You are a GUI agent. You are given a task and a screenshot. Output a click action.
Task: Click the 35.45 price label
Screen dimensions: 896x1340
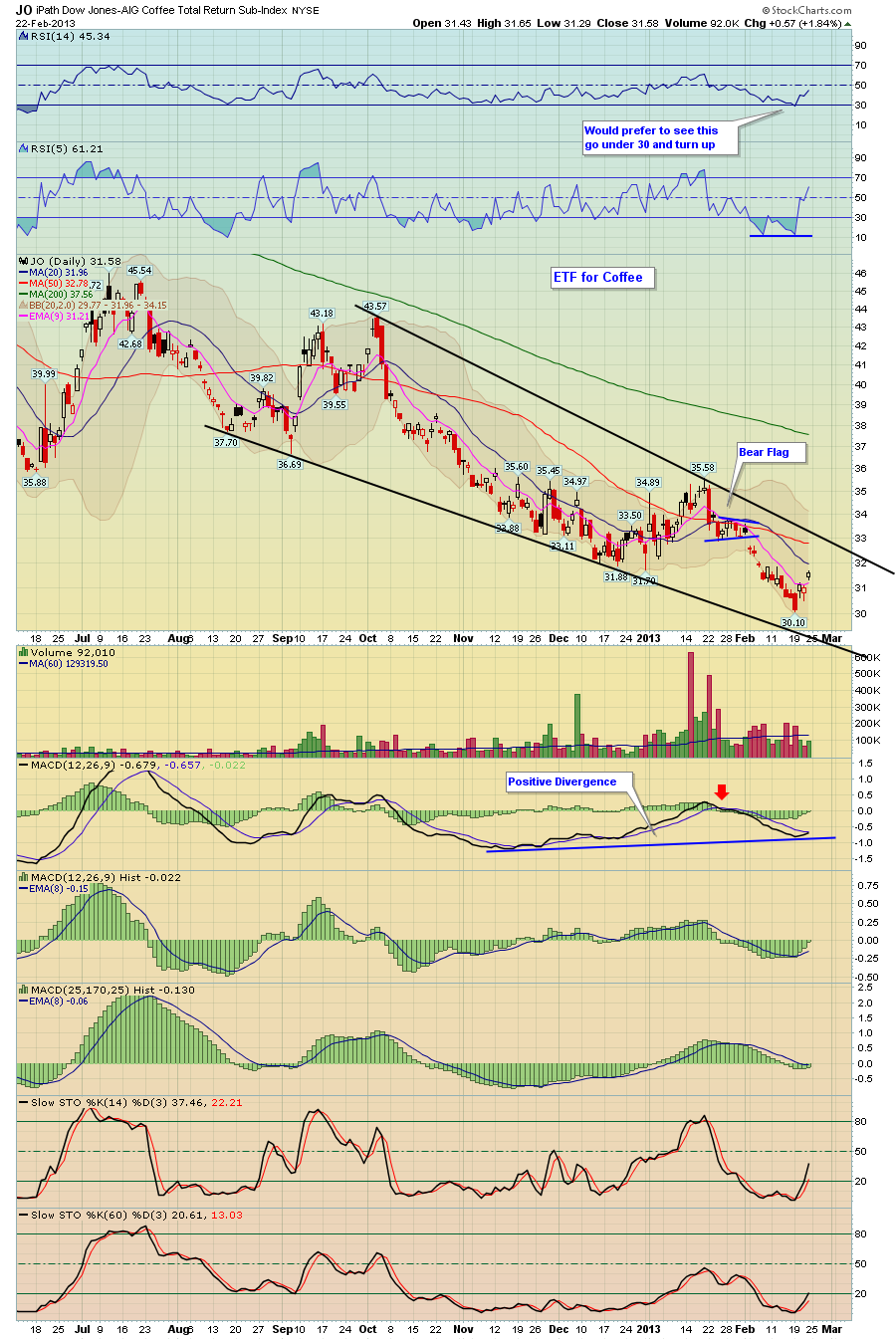click(x=549, y=471)
